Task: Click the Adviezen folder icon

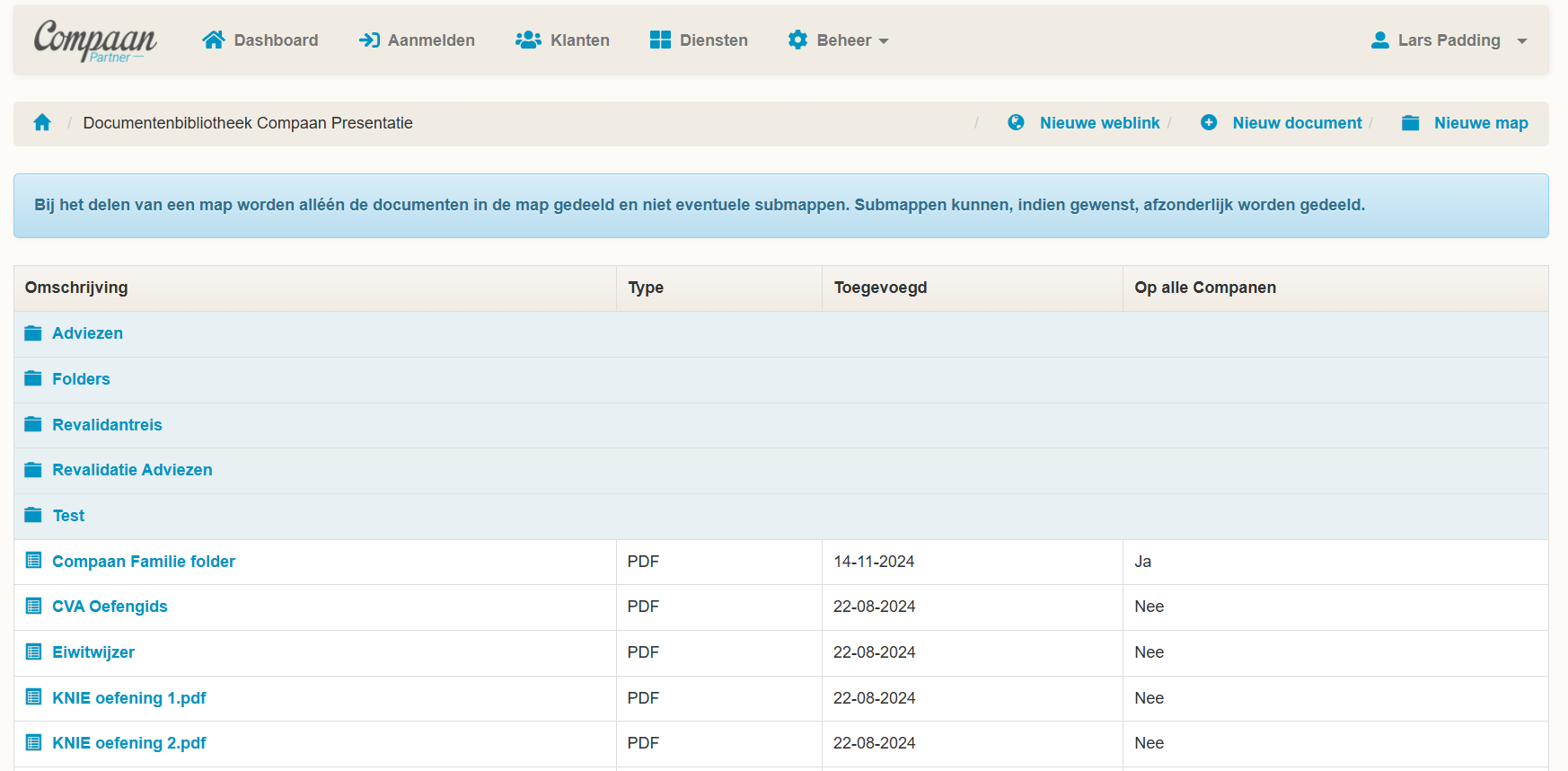Action: [x=33, y=333]
